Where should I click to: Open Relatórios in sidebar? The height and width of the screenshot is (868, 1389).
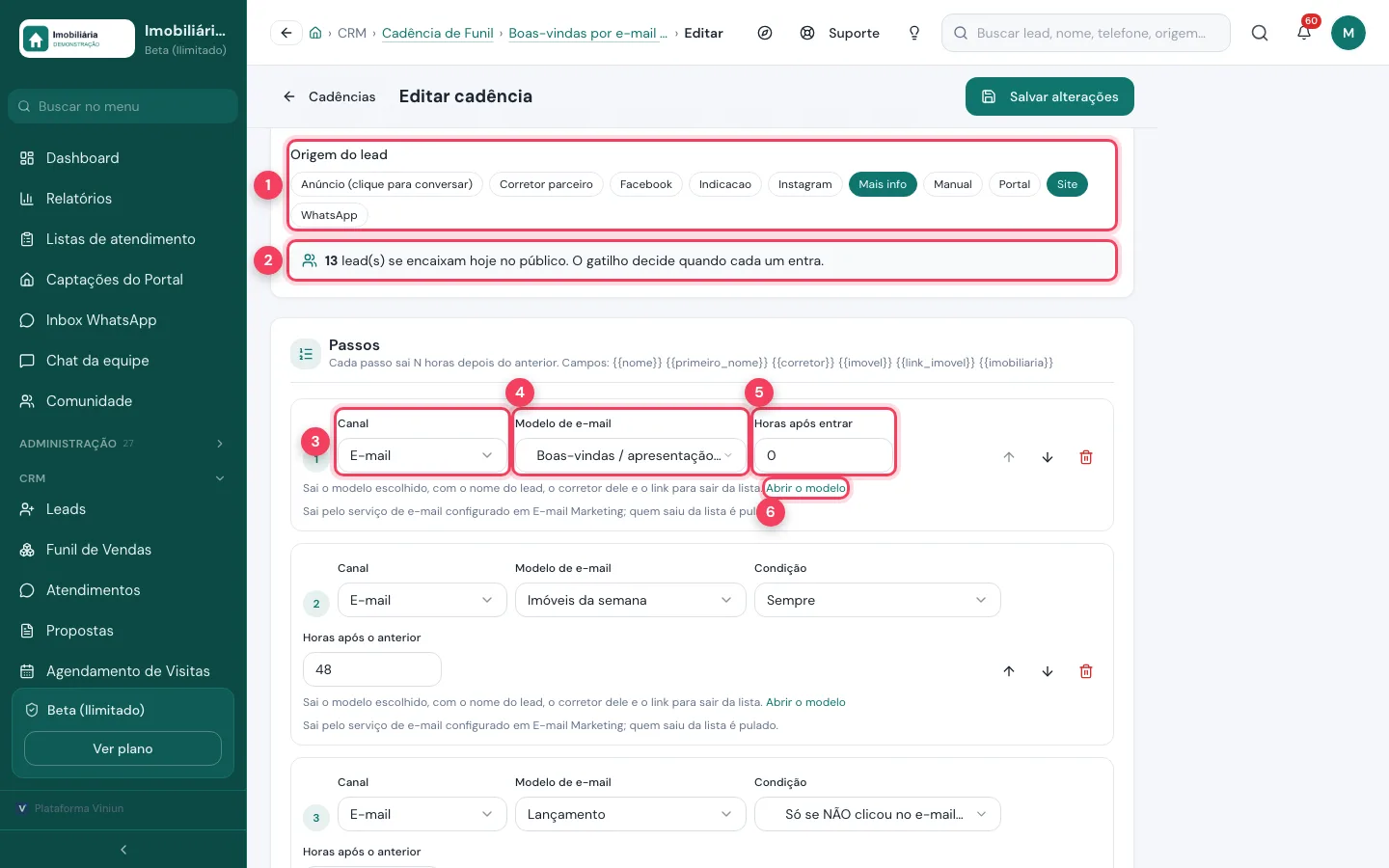[x=123, y=199]
